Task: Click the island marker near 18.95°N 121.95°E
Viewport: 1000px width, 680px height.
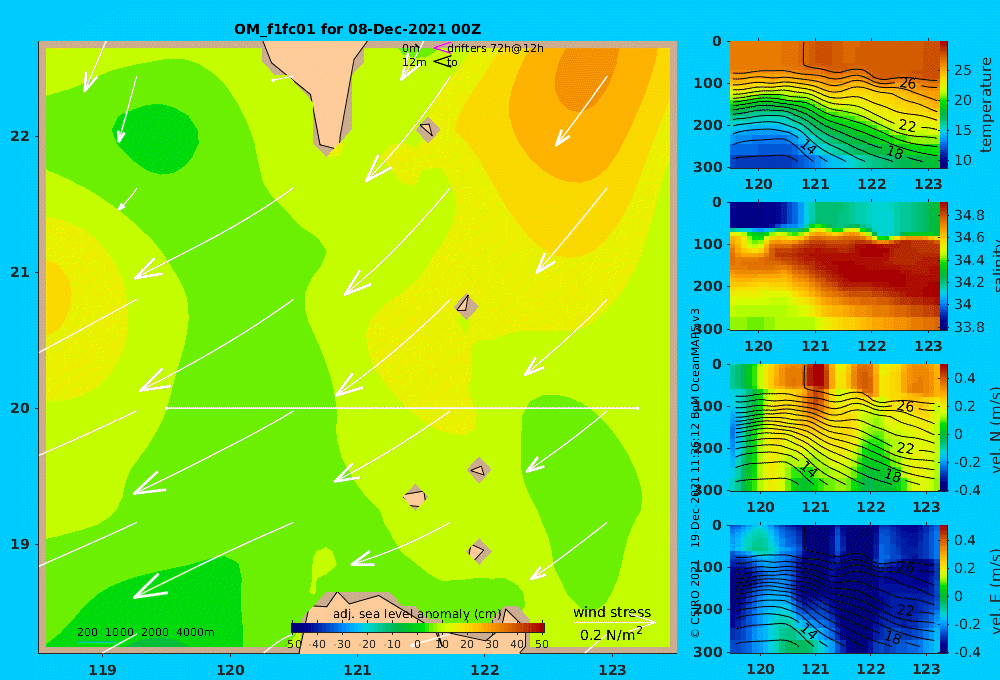Action: (479, 551)
